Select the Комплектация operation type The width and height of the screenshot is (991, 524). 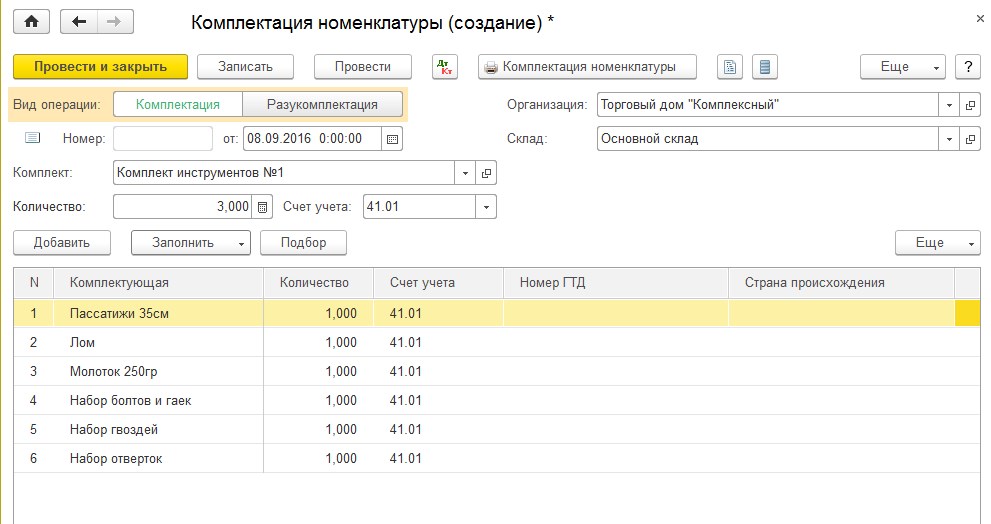click(177, 104)
